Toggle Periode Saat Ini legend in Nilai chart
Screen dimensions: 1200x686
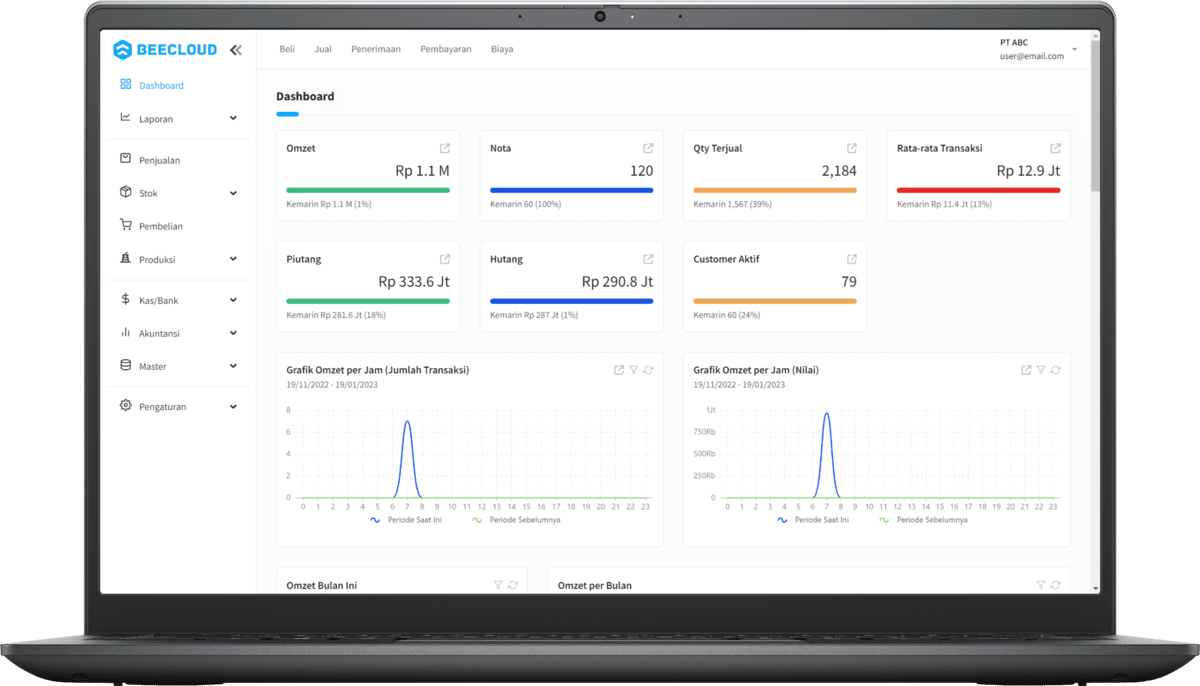pyautogui.click(x=813, y=520)
